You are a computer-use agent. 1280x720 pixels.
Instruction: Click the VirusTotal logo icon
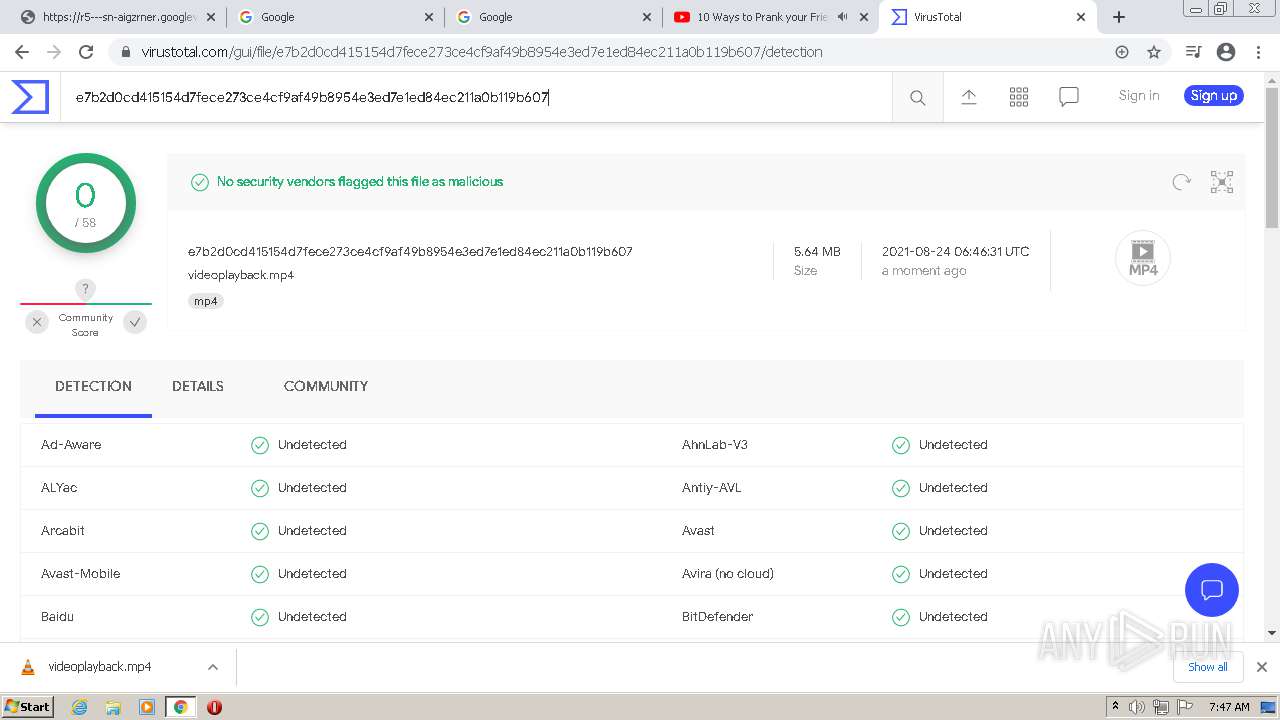click(30, 97)
